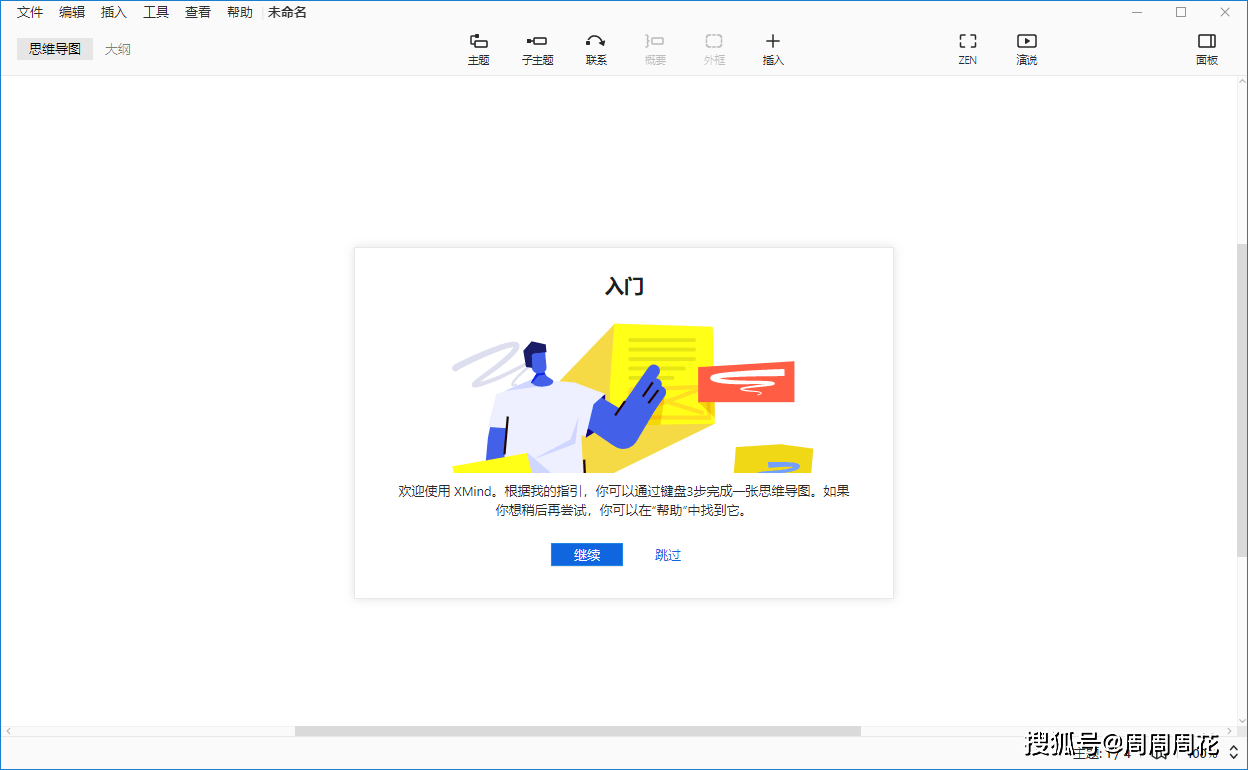The width and height of the screenshot is (1248, 770).
Task: Switch to the 大纲 outline tab
Action: click(x=118, y=49)
